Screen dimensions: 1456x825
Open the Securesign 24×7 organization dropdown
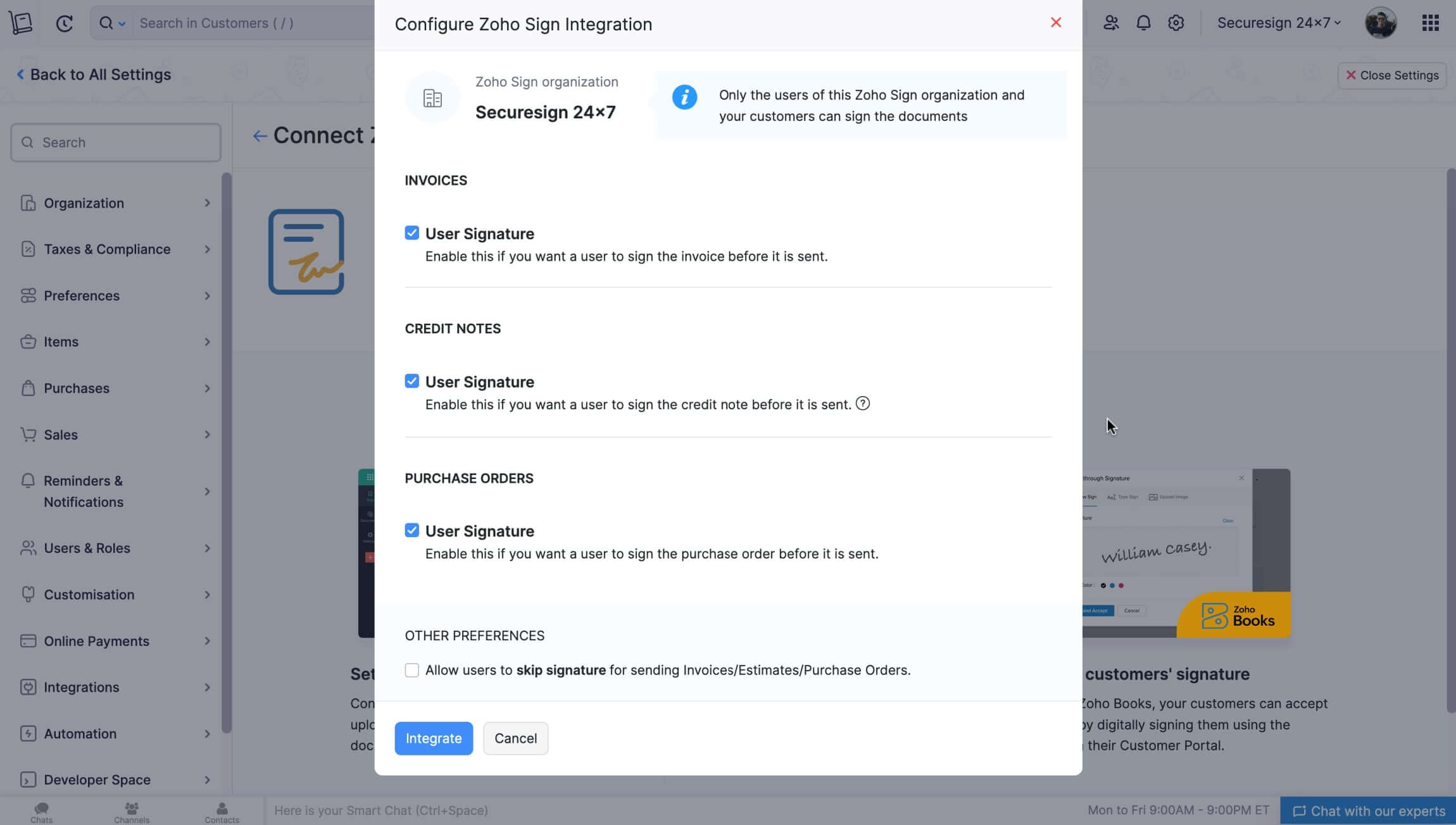tap(1279, 23)
